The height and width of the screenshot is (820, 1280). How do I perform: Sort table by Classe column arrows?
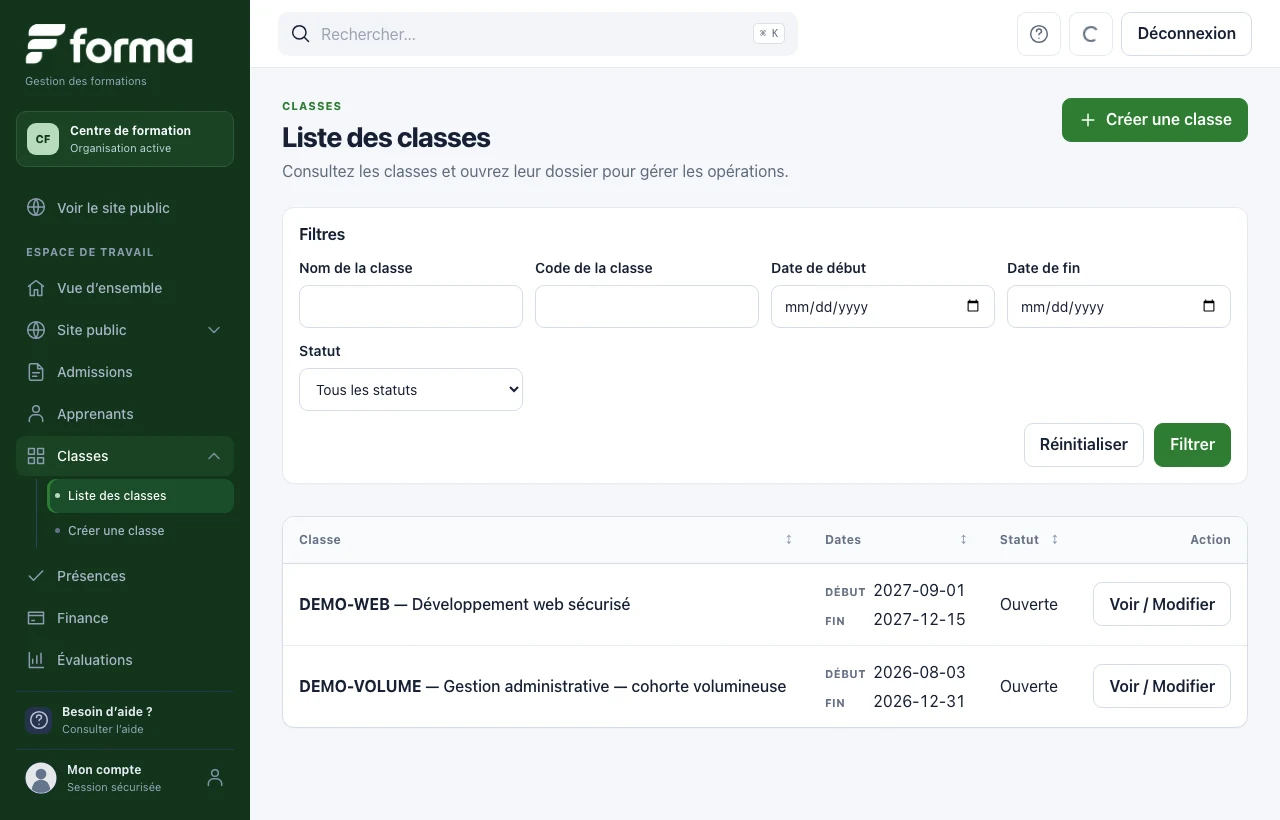[x=789, y=540]
